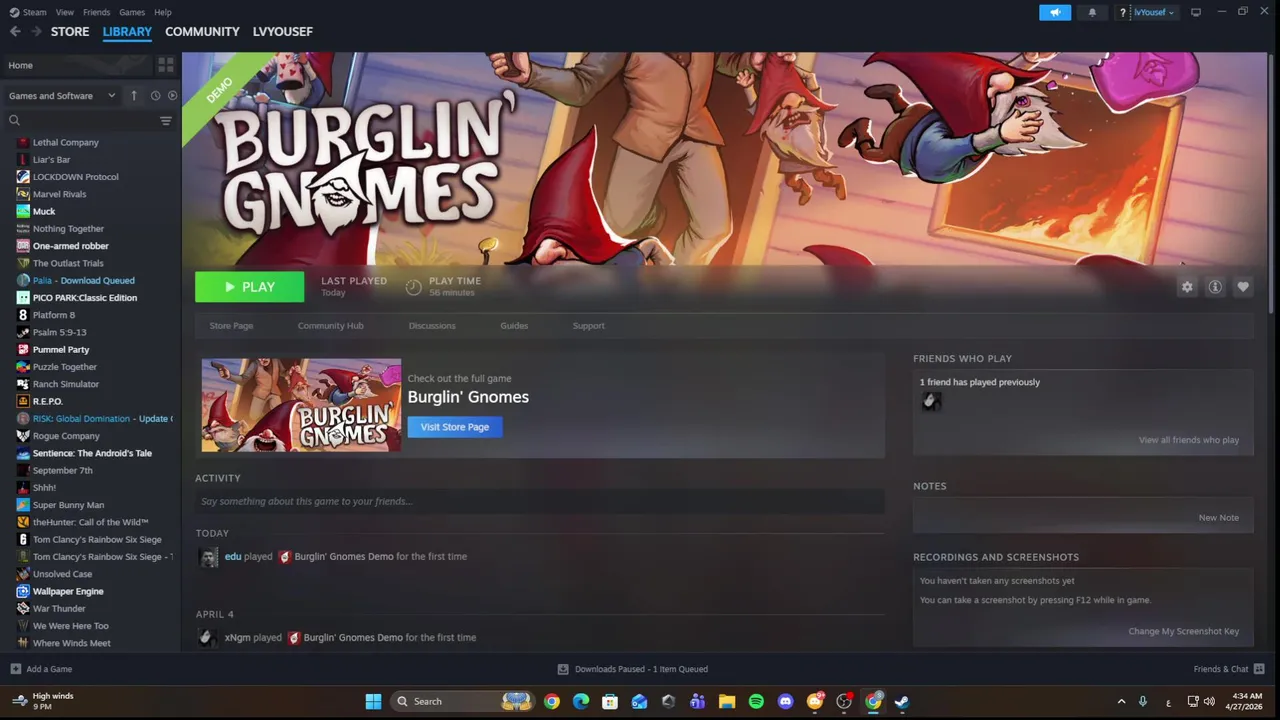Open lvYousef account dropdown
Screen dimensions: 1280x720
[x=1154, y=12]
